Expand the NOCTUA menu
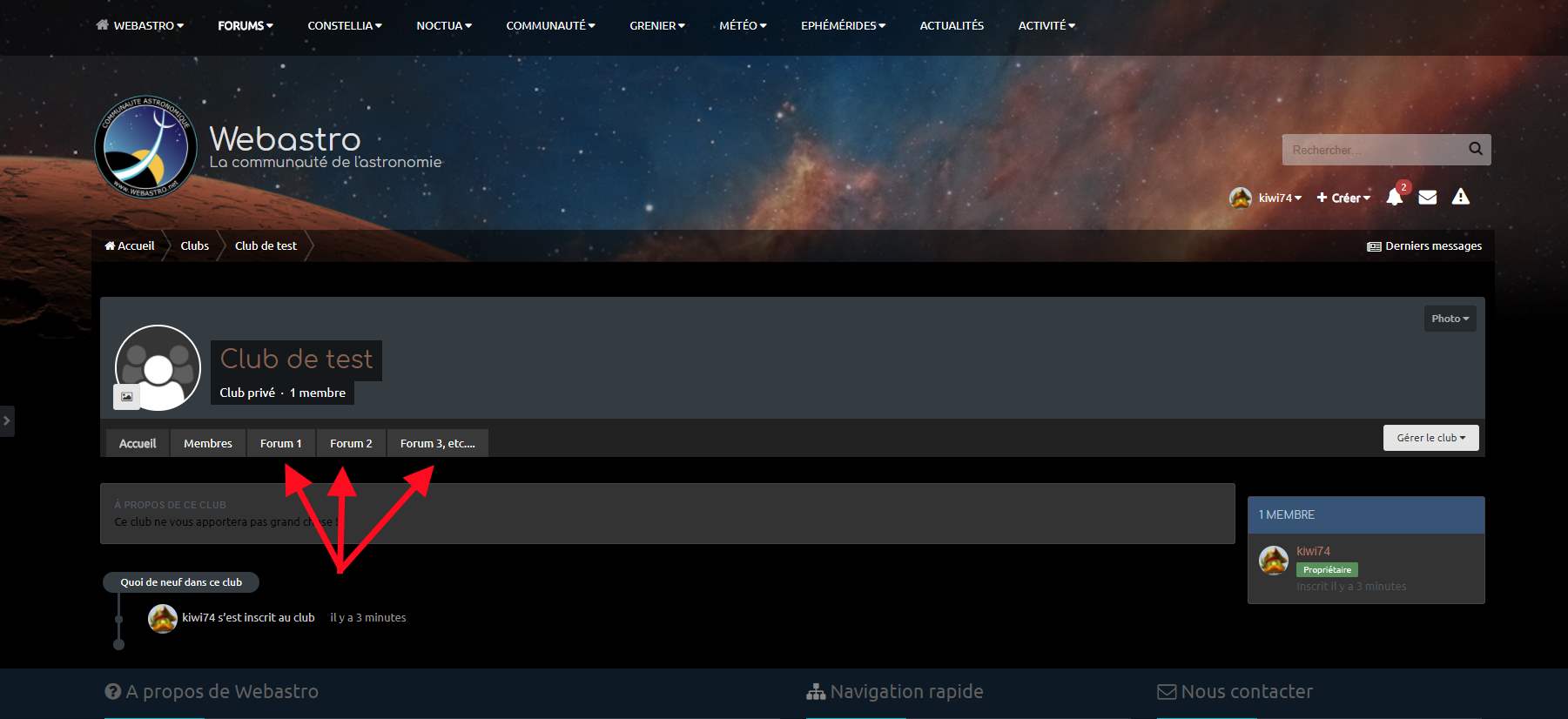Screen dimensions: 1568x719 444,25
